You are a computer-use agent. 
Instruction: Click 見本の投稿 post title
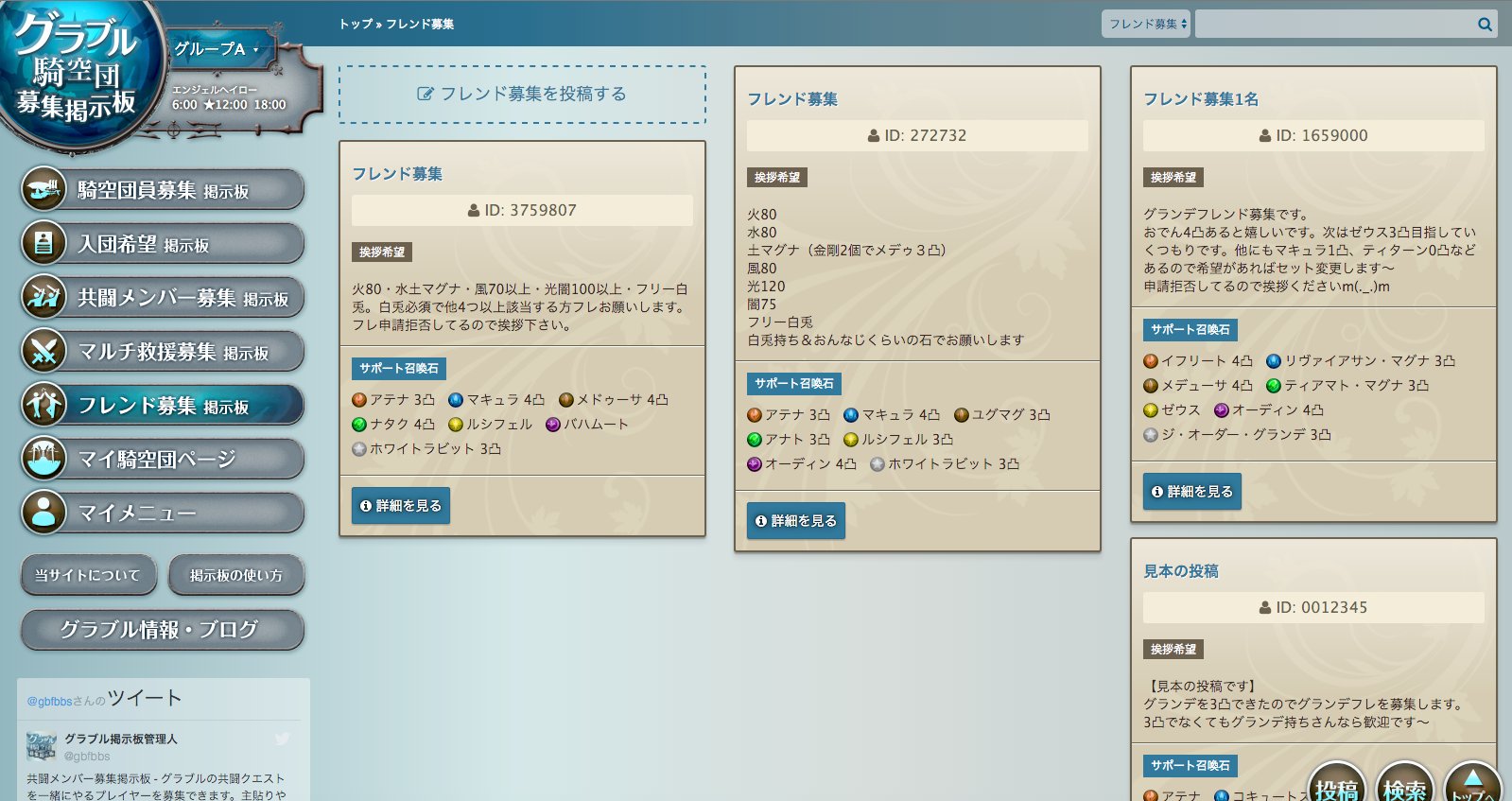click(1181, 571)
